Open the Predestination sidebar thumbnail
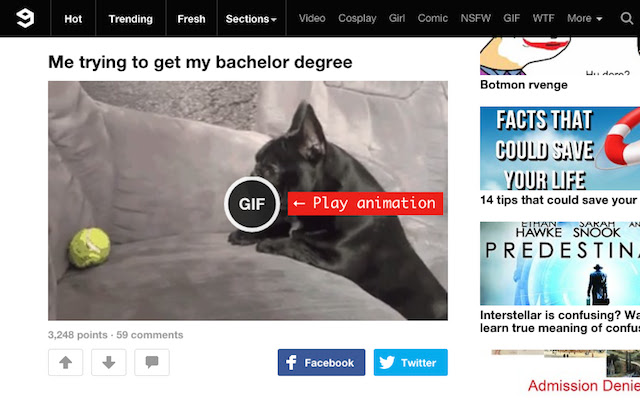 (x=560, y=264)
